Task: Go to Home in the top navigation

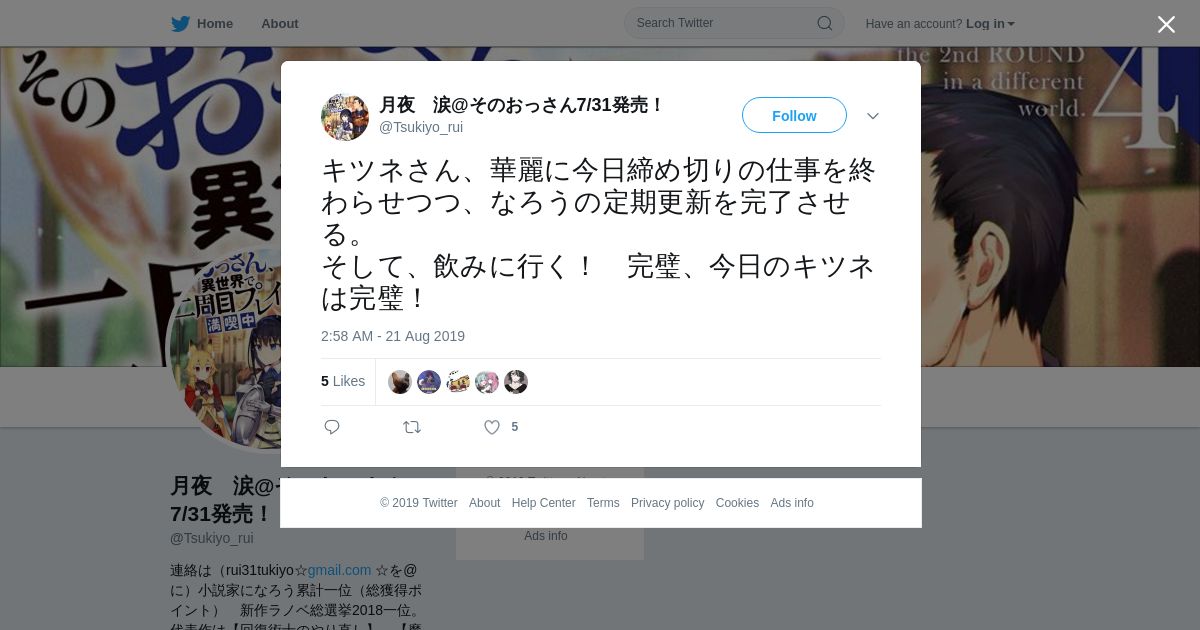Action: 215,24
